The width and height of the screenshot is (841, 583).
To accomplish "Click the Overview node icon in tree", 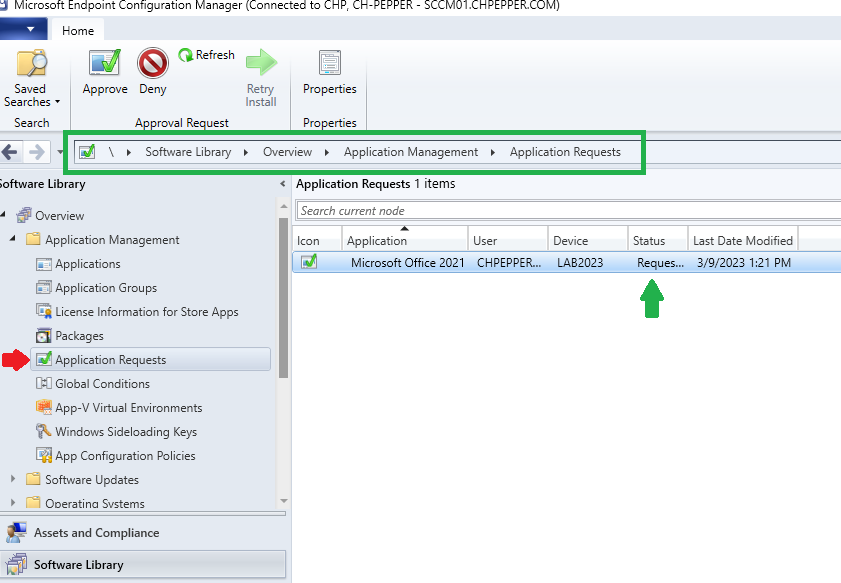I will coord(24,216).
